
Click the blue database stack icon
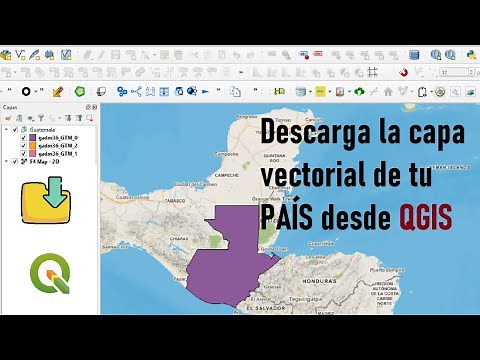(414, 55)
